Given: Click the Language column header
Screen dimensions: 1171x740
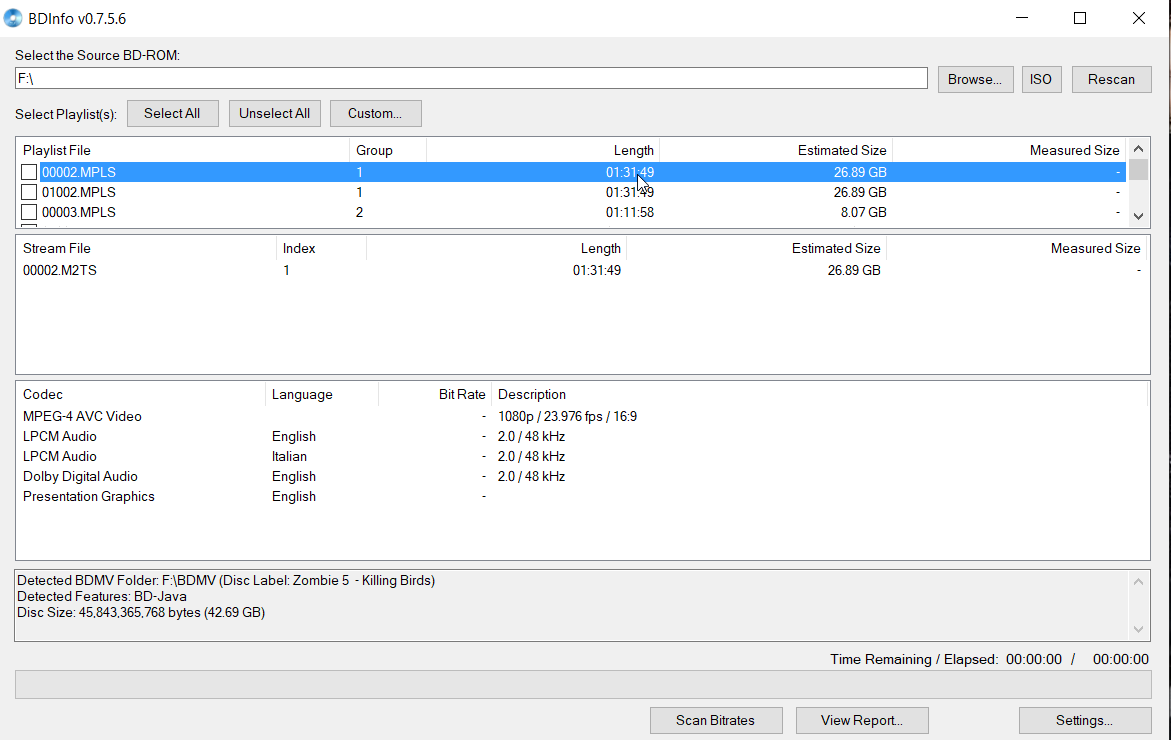Looking at the screenshot, I should coord(322,394).
